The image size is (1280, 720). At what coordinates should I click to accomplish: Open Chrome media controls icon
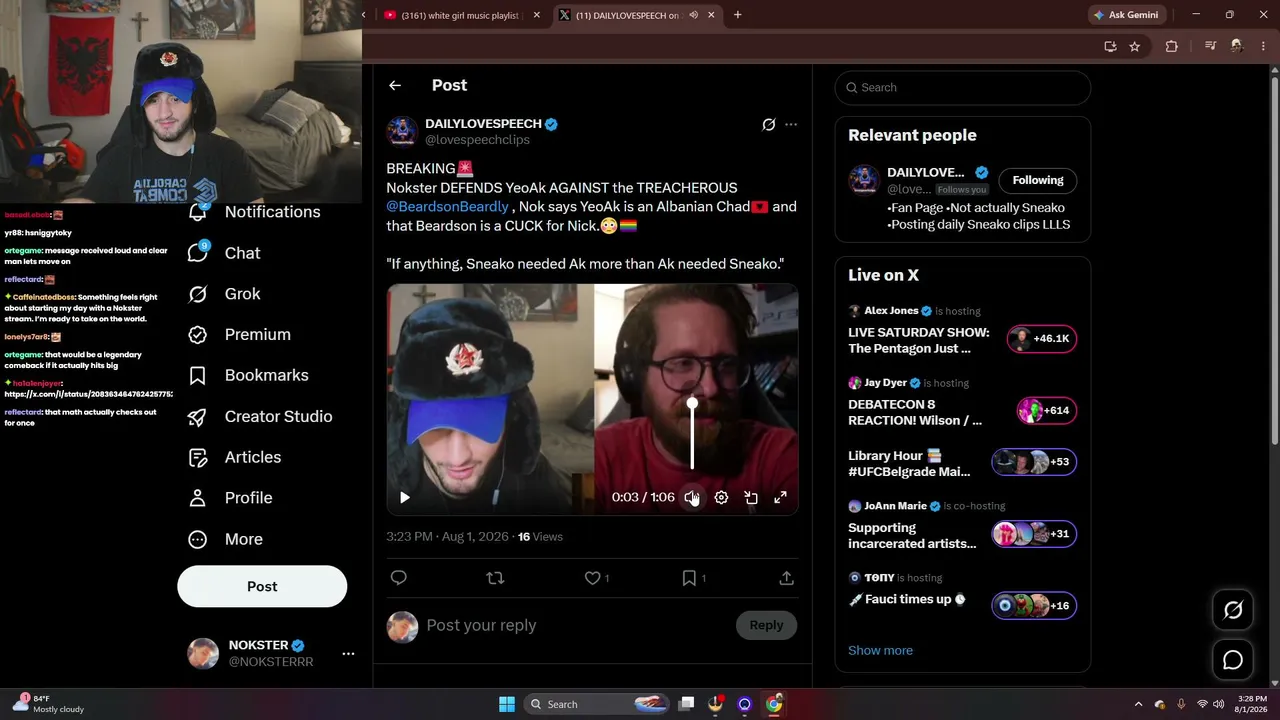[x=1210, y=46]
